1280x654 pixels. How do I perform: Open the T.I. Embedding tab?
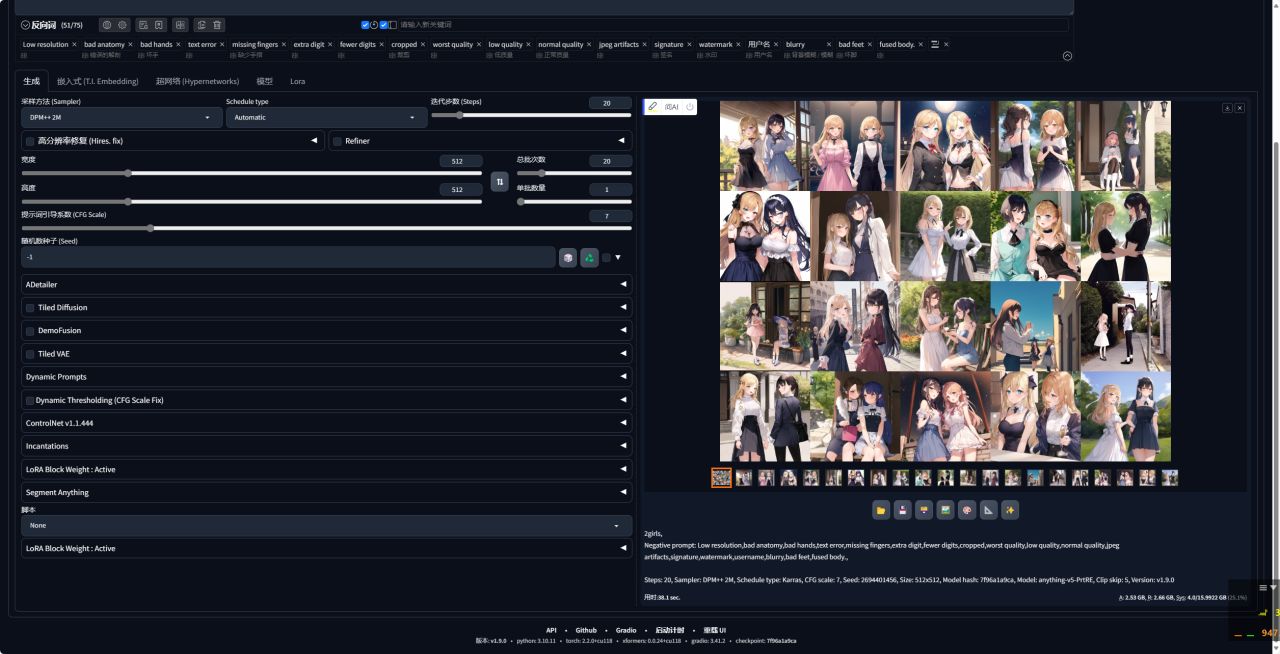tap(97, 81)
